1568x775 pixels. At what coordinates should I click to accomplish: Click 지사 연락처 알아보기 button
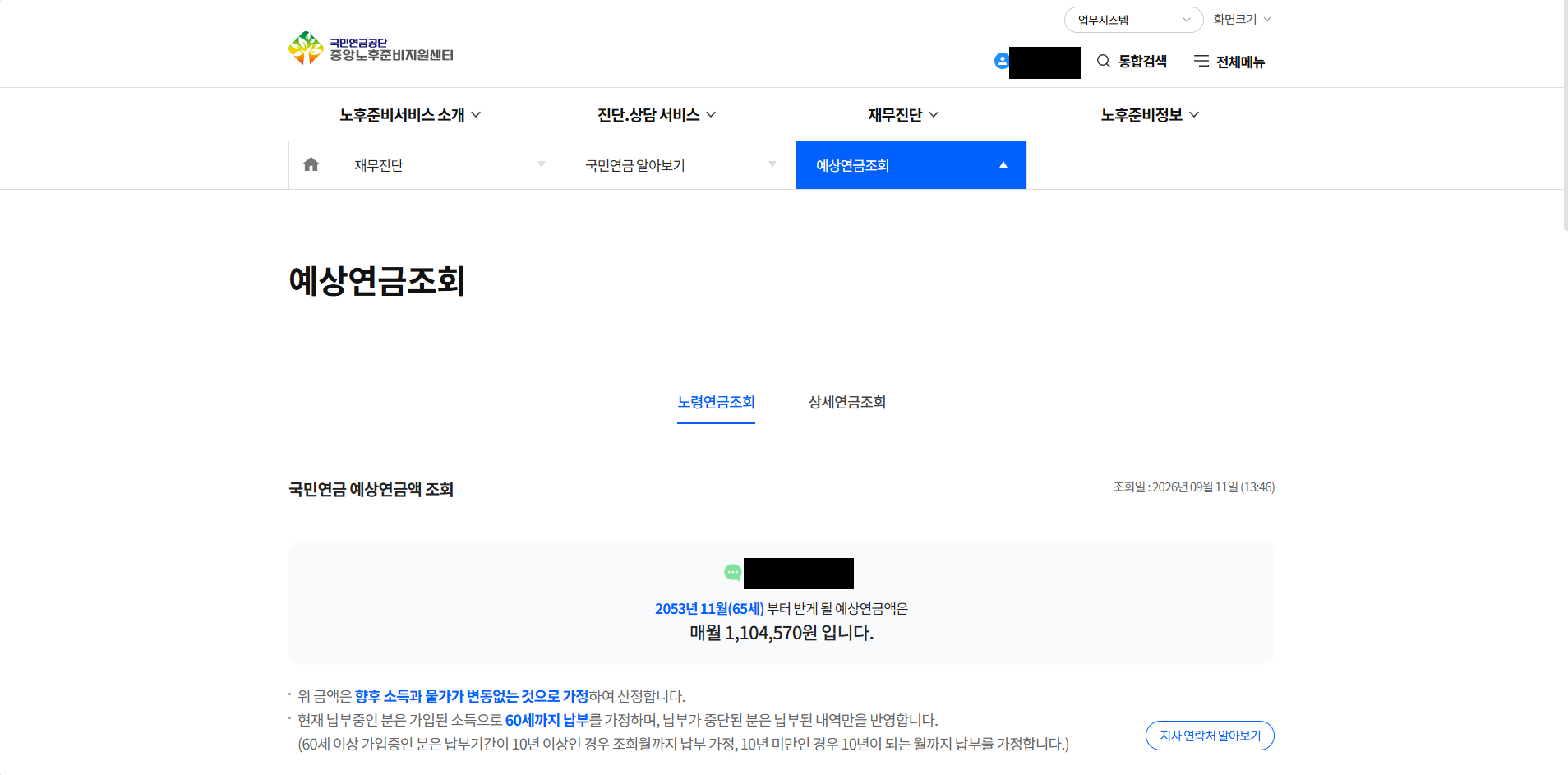pyautogui.click(x=1210, y=736)
